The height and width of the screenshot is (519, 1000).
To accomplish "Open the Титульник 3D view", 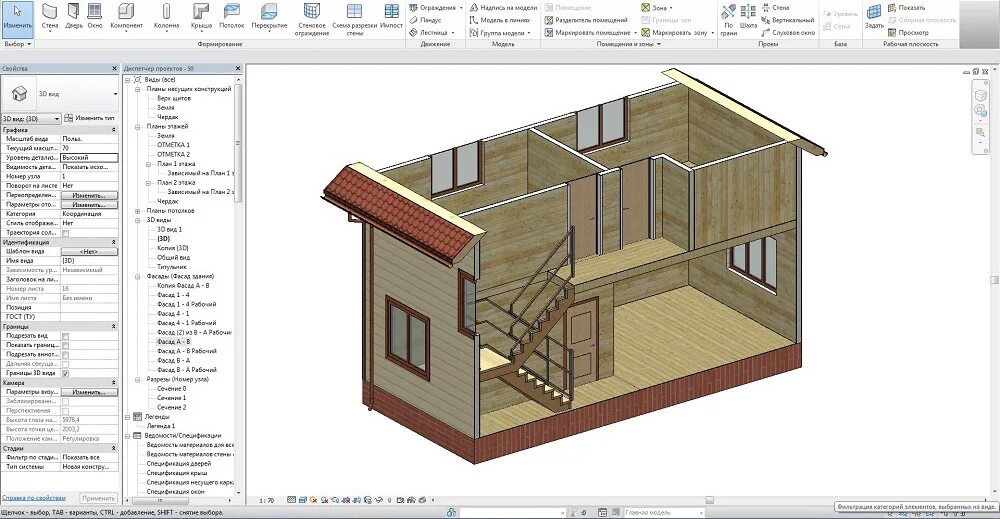I will tap(172, 267).
